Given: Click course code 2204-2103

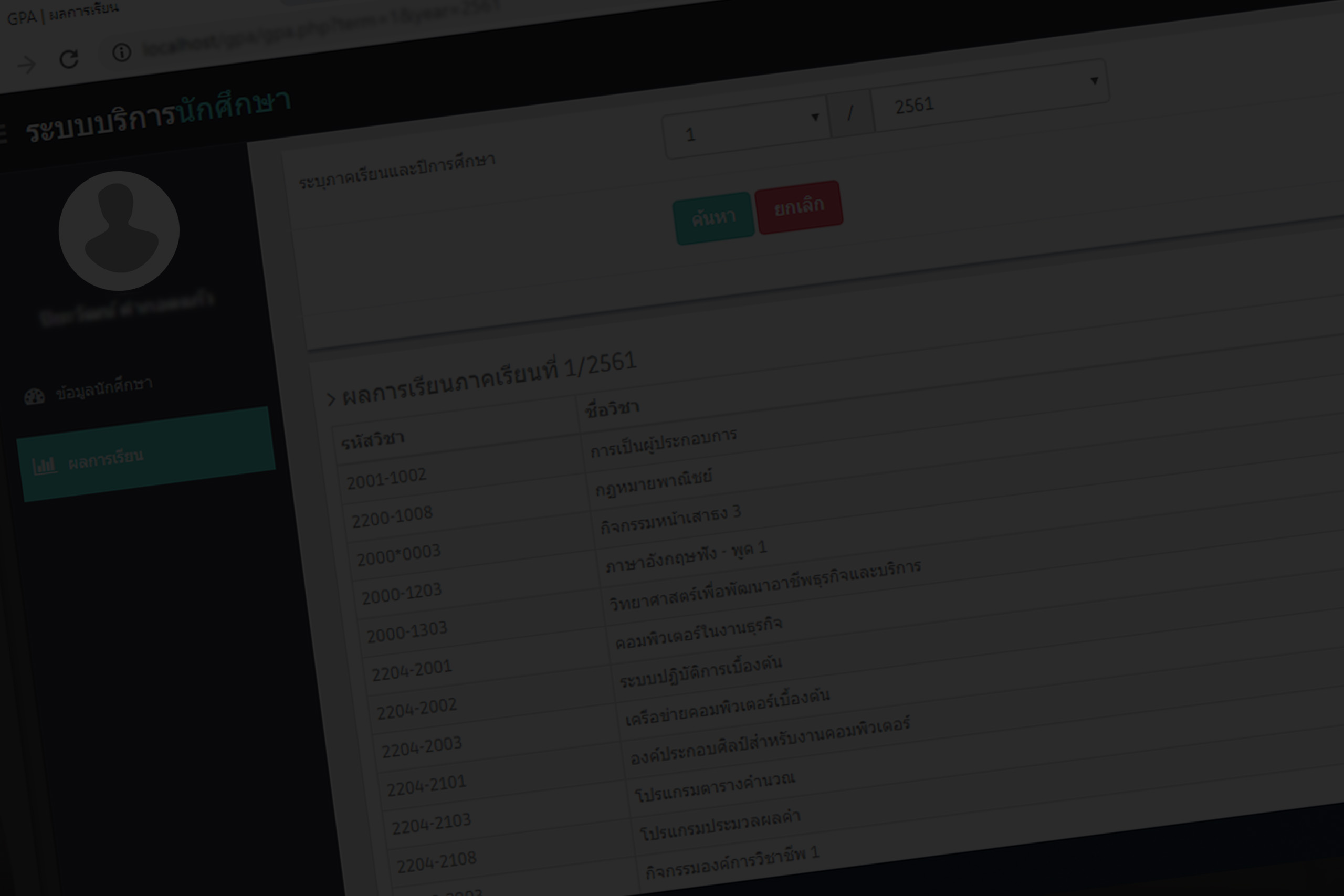Looking at the screenshot, I should (431, 824).
